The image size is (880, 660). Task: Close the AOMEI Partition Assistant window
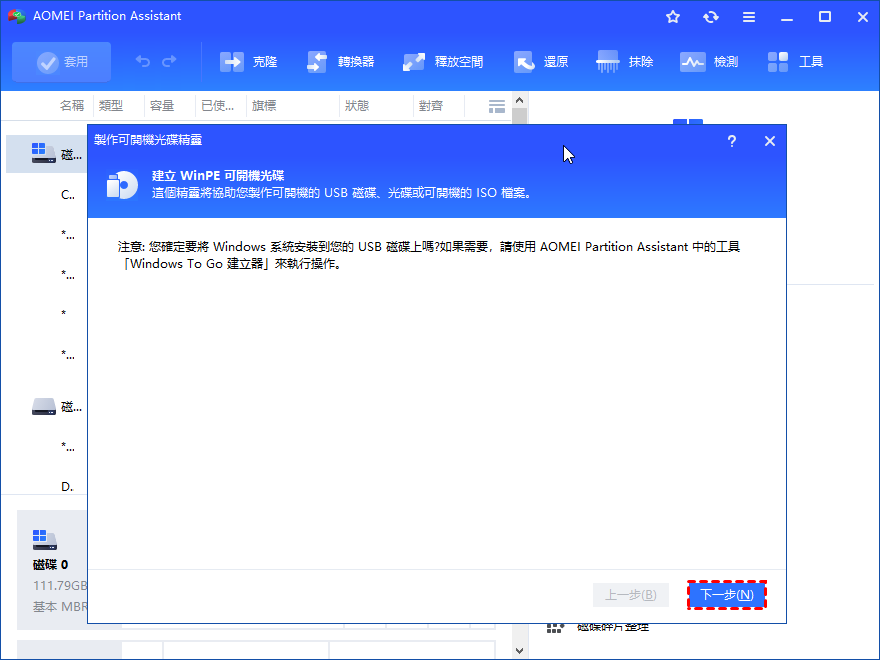click(x=863, y=17)
